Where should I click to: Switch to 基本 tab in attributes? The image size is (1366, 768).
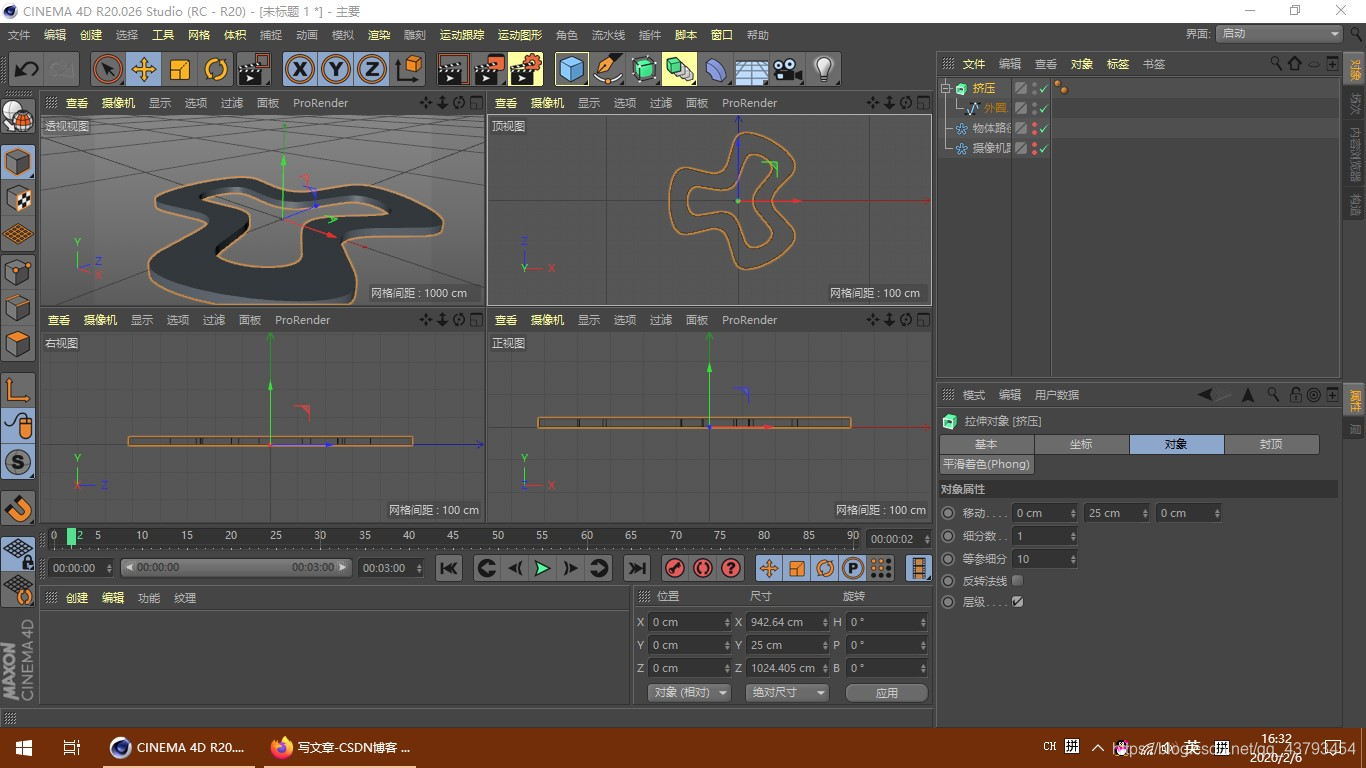point(986,444)
